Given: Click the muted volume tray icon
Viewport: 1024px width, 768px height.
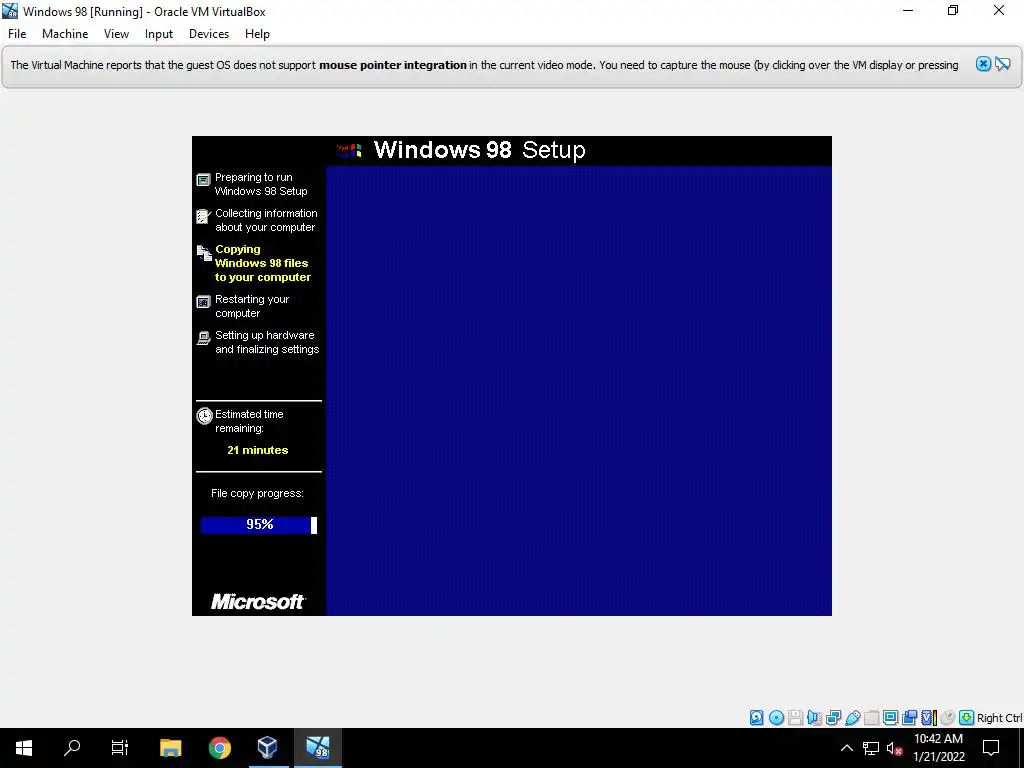Looking at the screenshot, I should coord(894,748).
